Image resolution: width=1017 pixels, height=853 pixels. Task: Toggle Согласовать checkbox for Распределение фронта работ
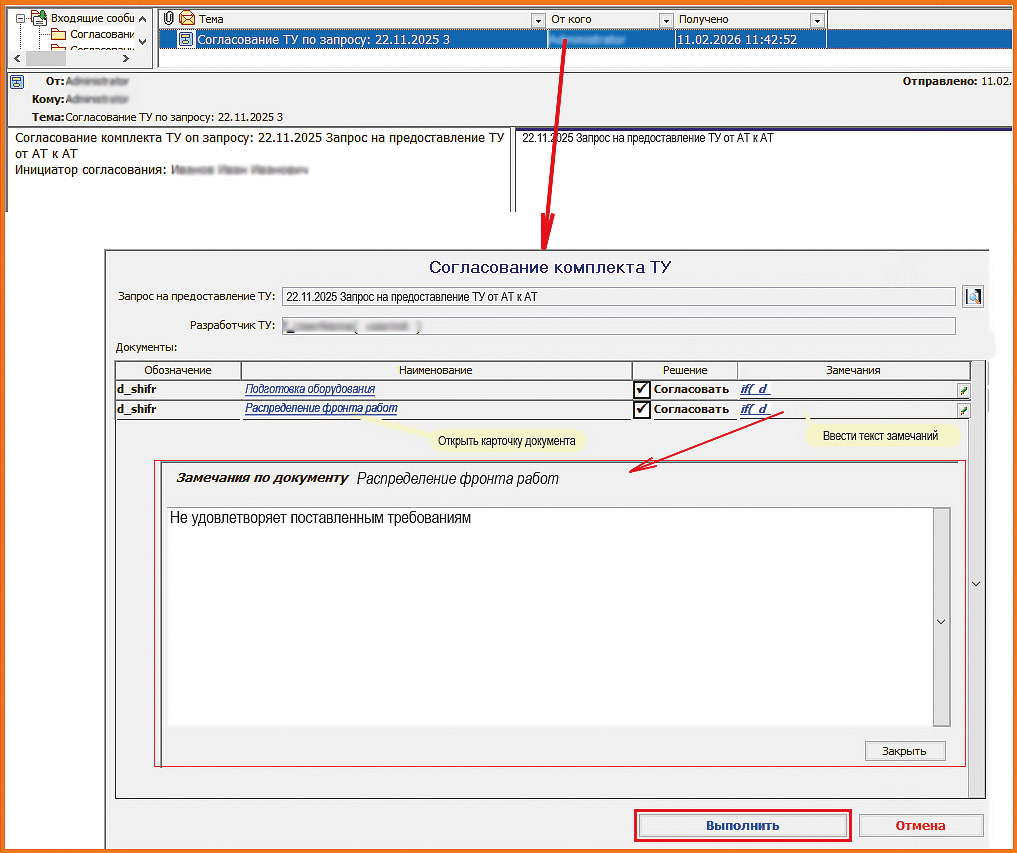(x=642, y=409)
